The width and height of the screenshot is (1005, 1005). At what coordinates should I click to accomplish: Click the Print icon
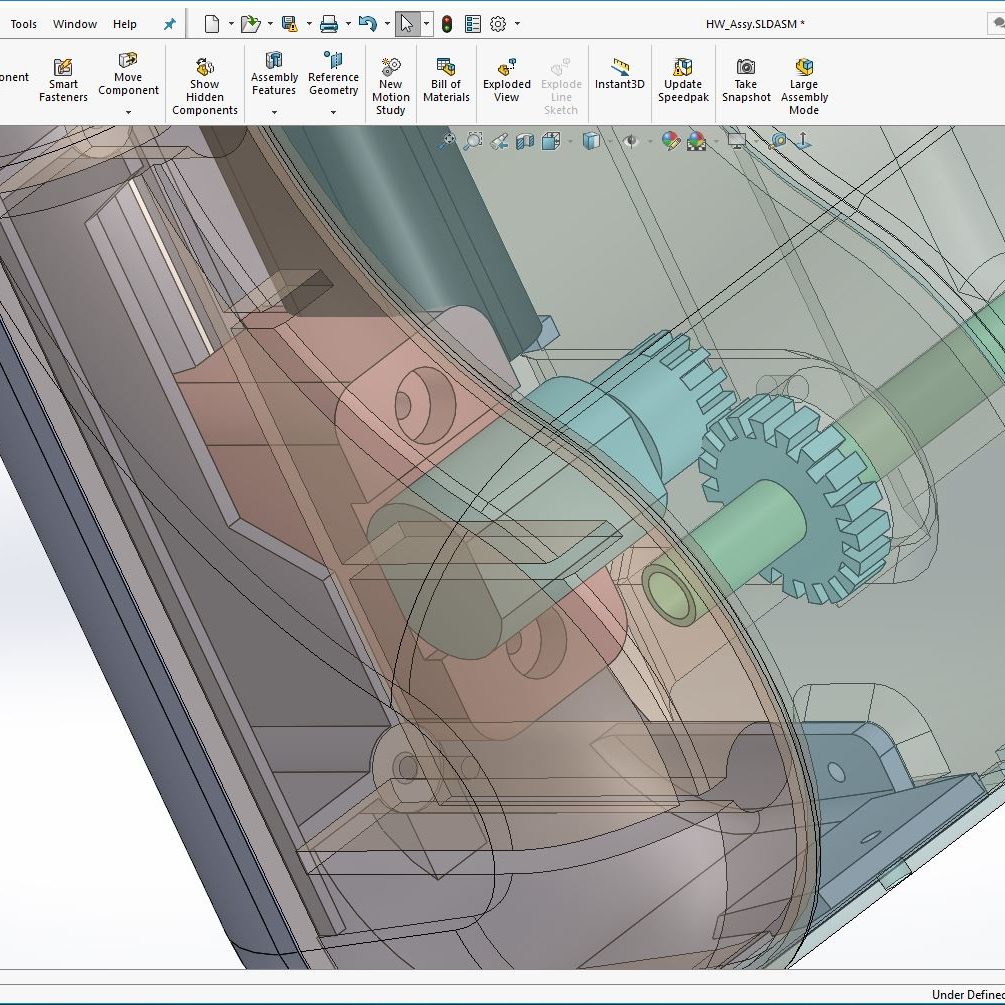coord(329,24)
